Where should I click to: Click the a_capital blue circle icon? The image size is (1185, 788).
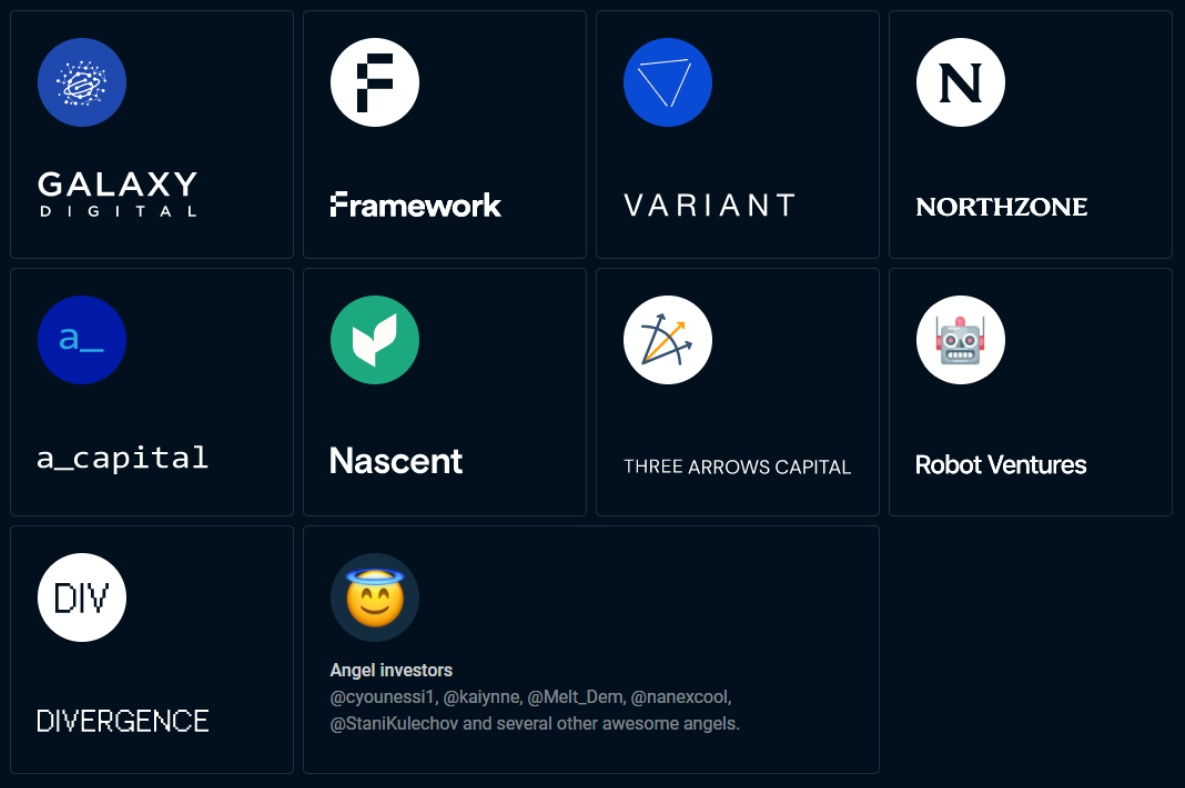click(x=82, y=340)
